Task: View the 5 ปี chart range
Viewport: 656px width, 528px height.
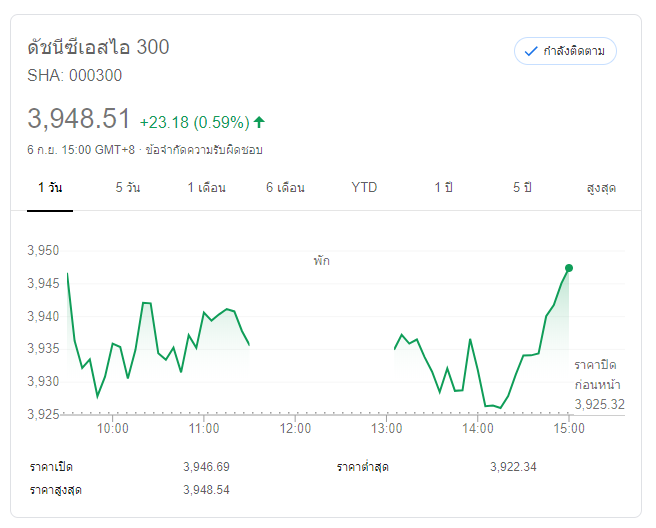Action: pyautogui.click(x=522, y=188)
